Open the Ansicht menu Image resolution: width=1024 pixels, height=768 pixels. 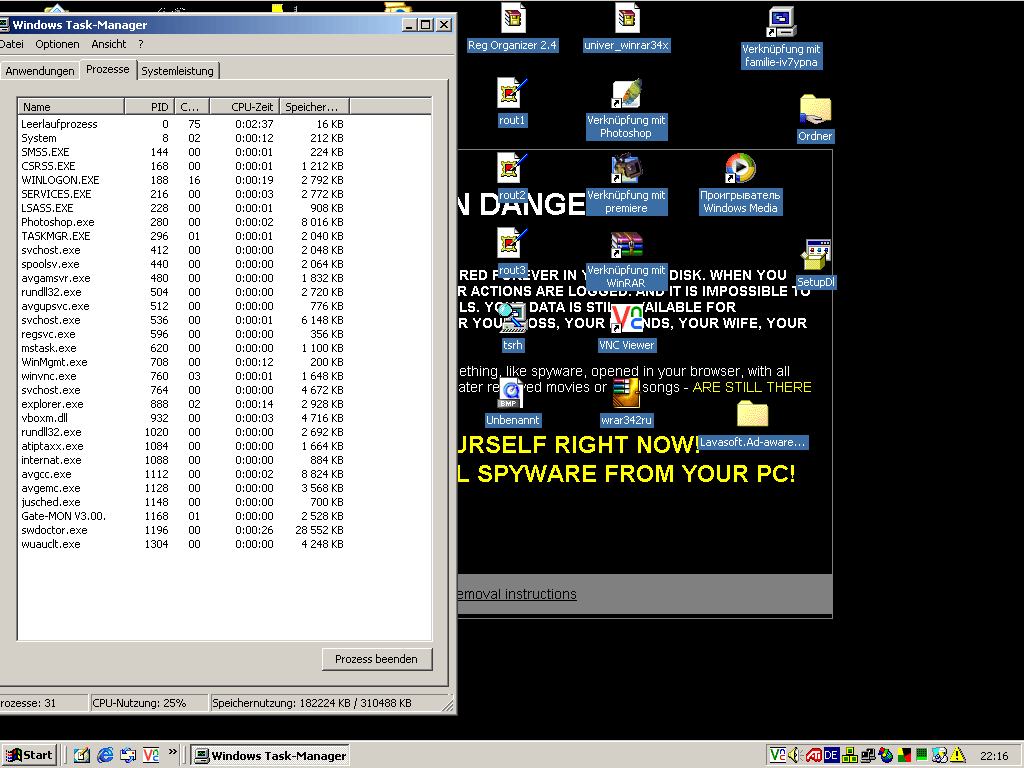[x=108, y=44]
